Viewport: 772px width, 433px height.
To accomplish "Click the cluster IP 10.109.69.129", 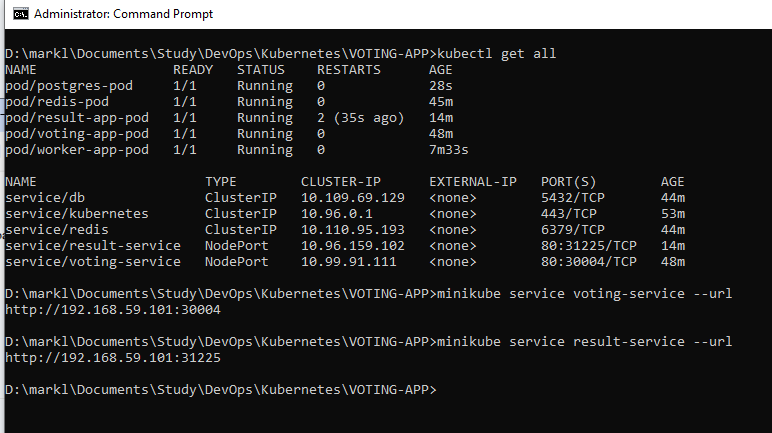I will [x=353, y=198].
